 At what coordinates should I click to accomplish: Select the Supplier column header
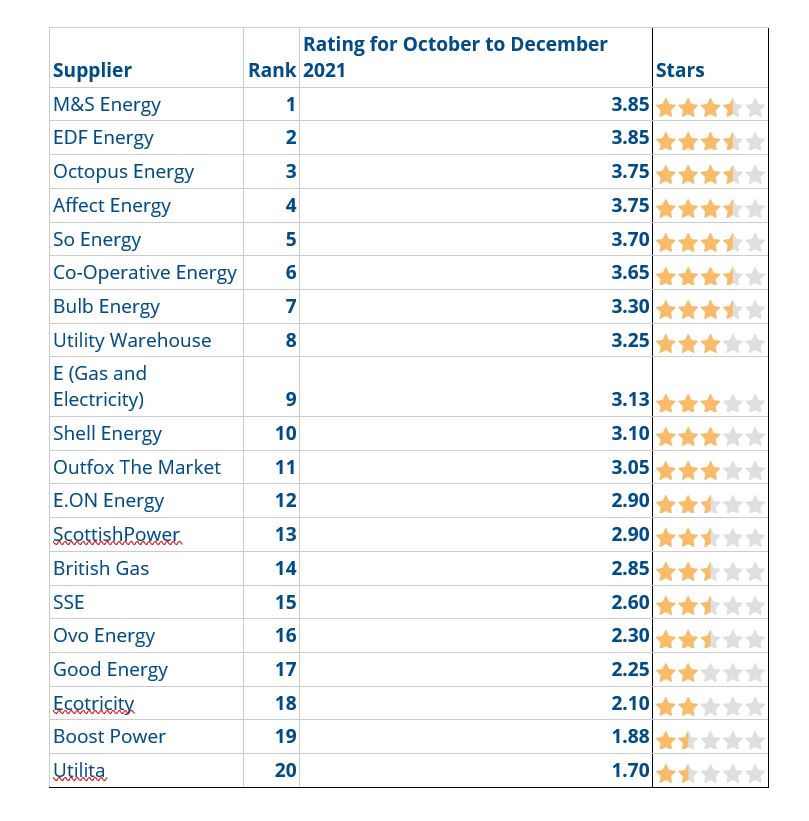click(x=92, y=70)
